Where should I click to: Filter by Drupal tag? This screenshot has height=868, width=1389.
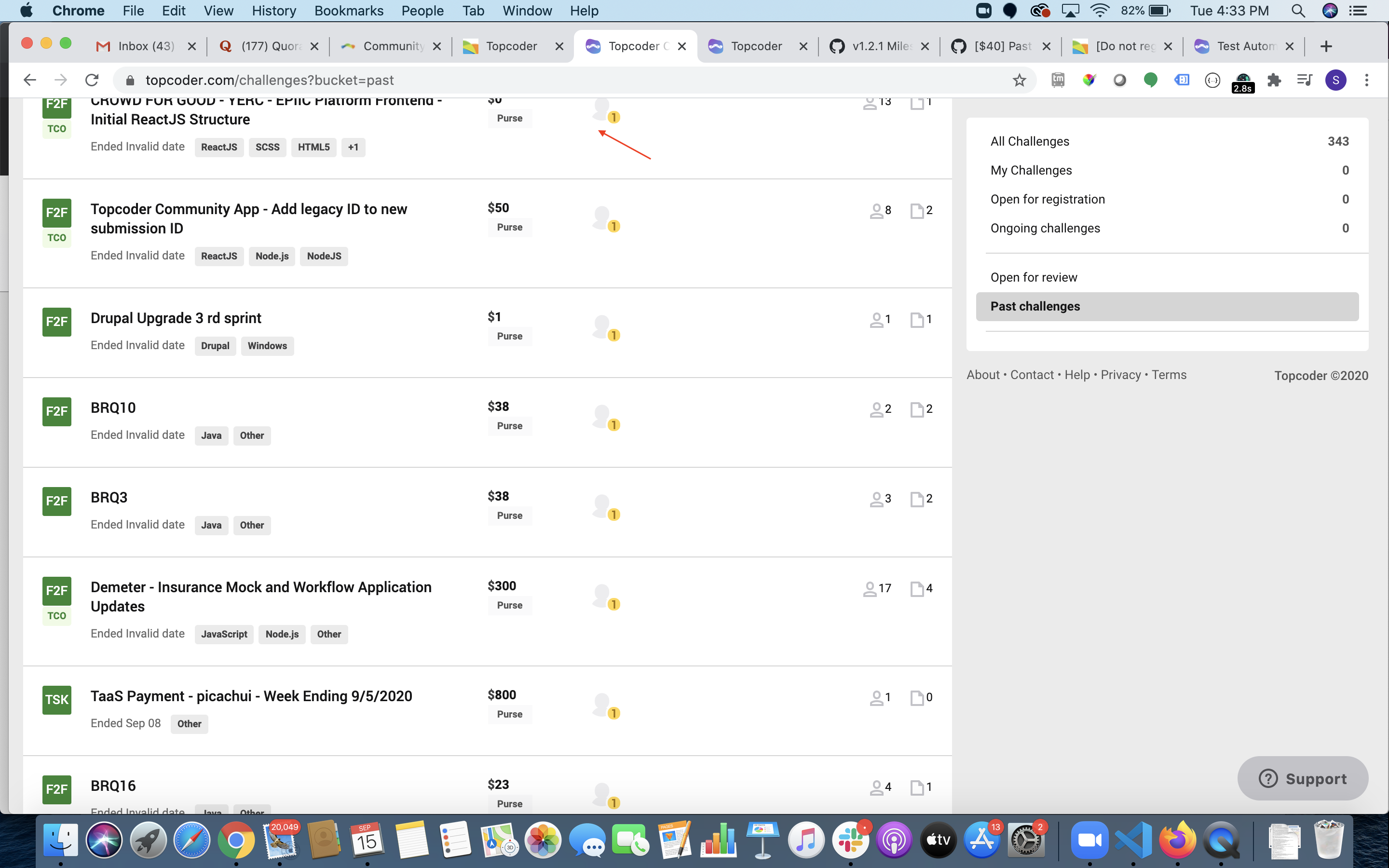[x=215, y=346]
